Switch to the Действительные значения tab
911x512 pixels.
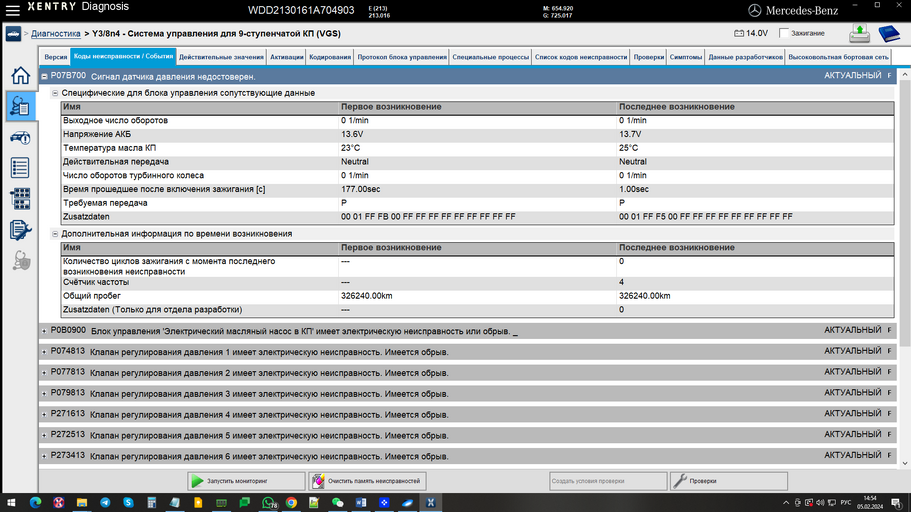point(221,57)
